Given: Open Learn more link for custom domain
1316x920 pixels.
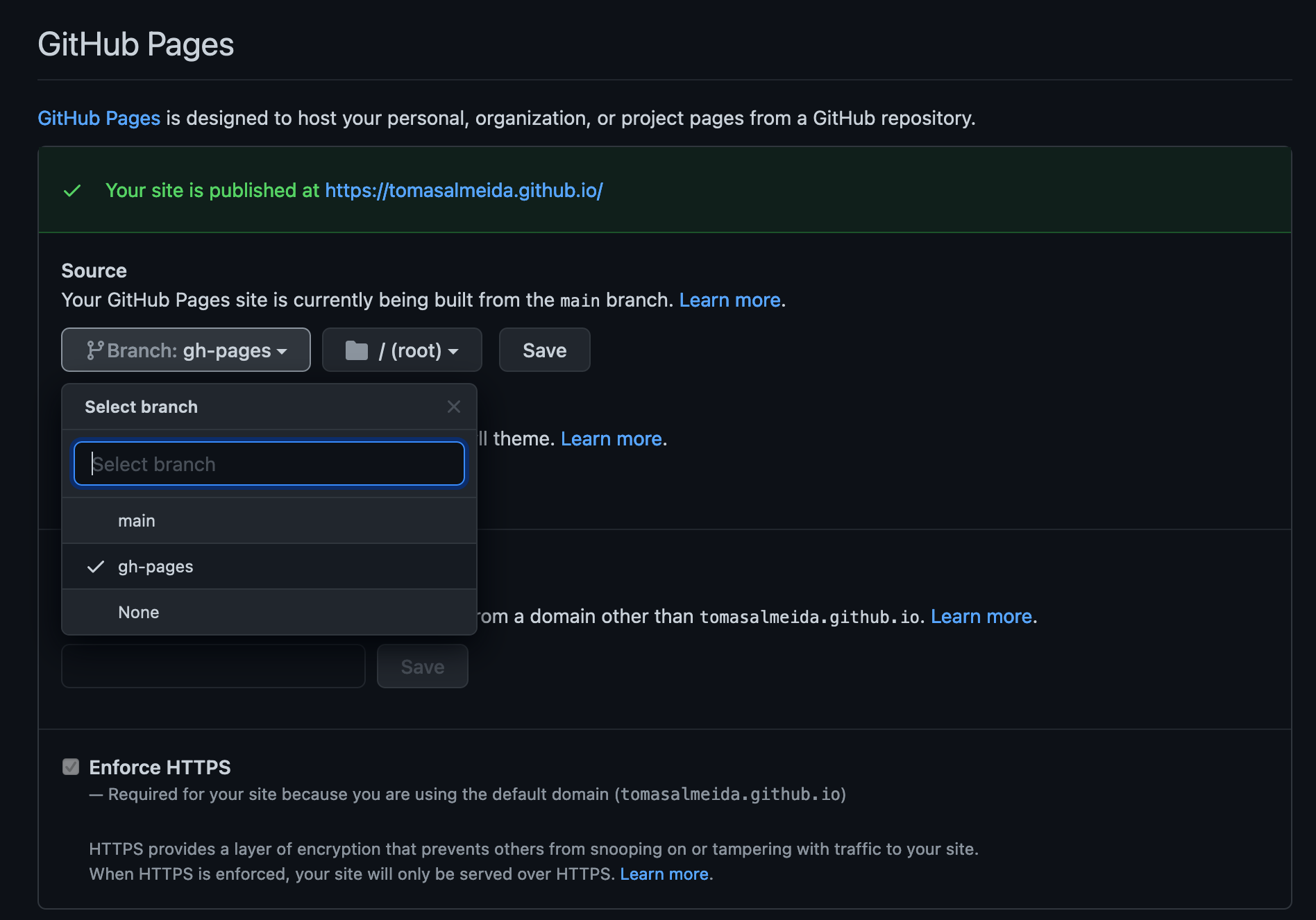Looking at the screenshot, I should 981,616.
